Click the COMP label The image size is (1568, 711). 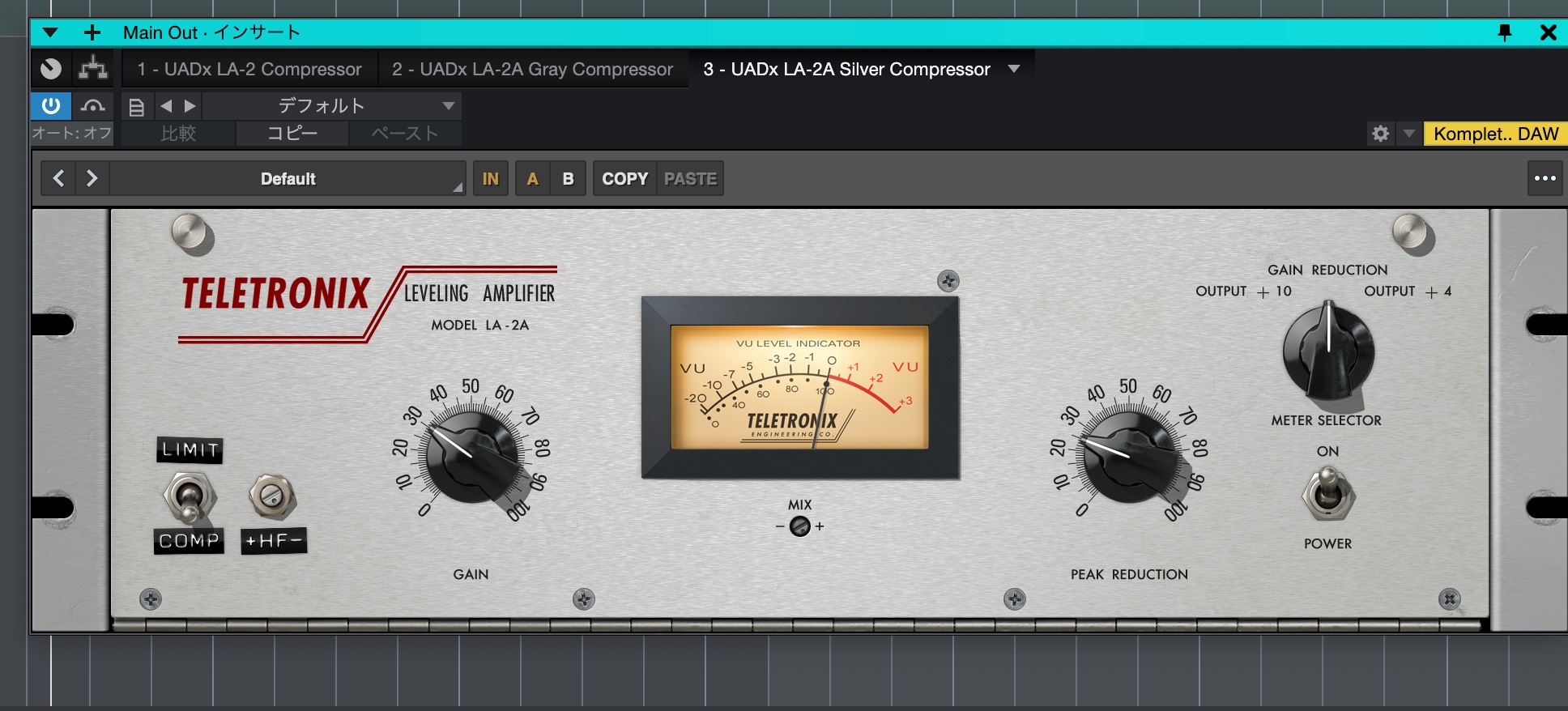point(189,541)
